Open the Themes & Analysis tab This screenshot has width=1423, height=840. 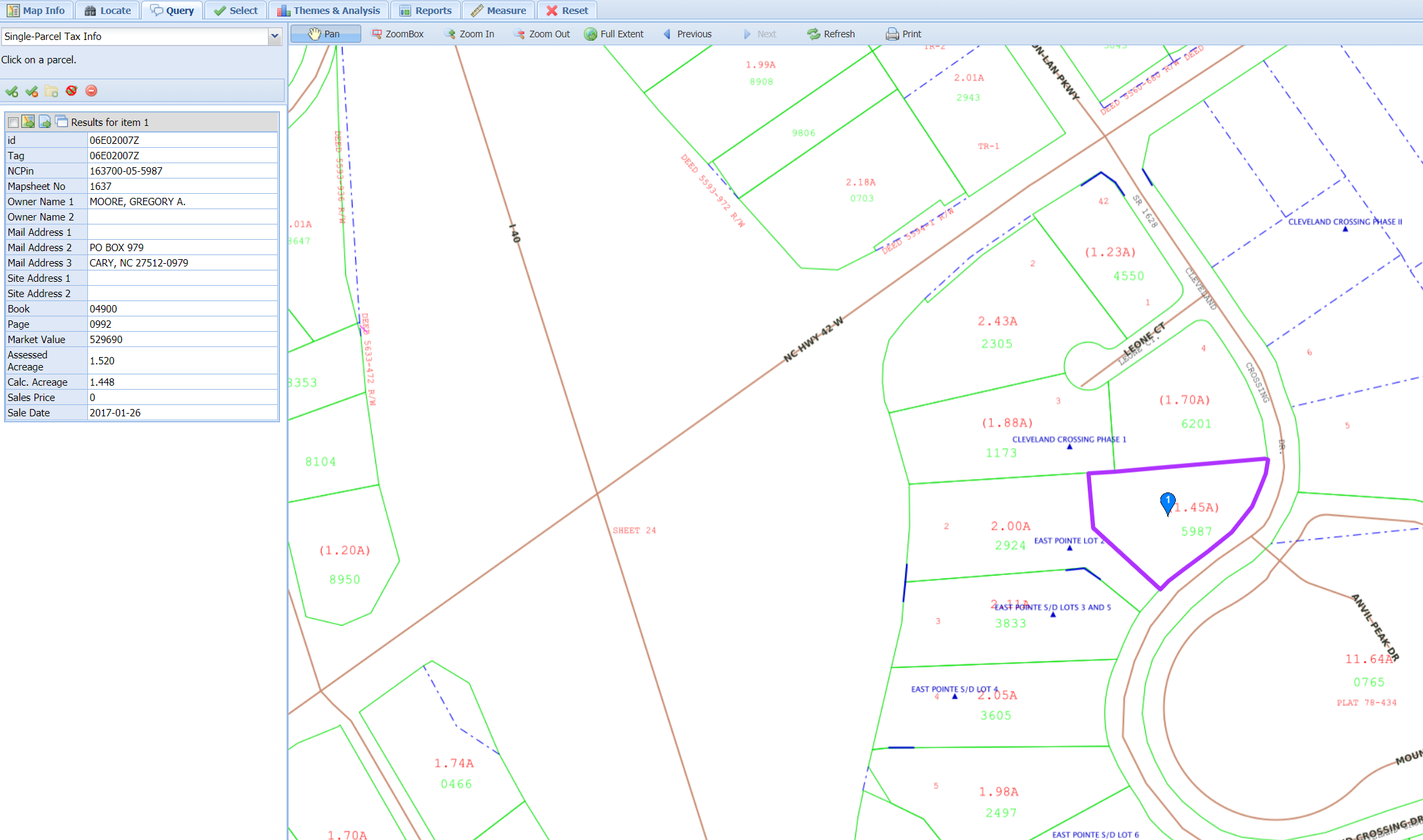coord(329,11)
